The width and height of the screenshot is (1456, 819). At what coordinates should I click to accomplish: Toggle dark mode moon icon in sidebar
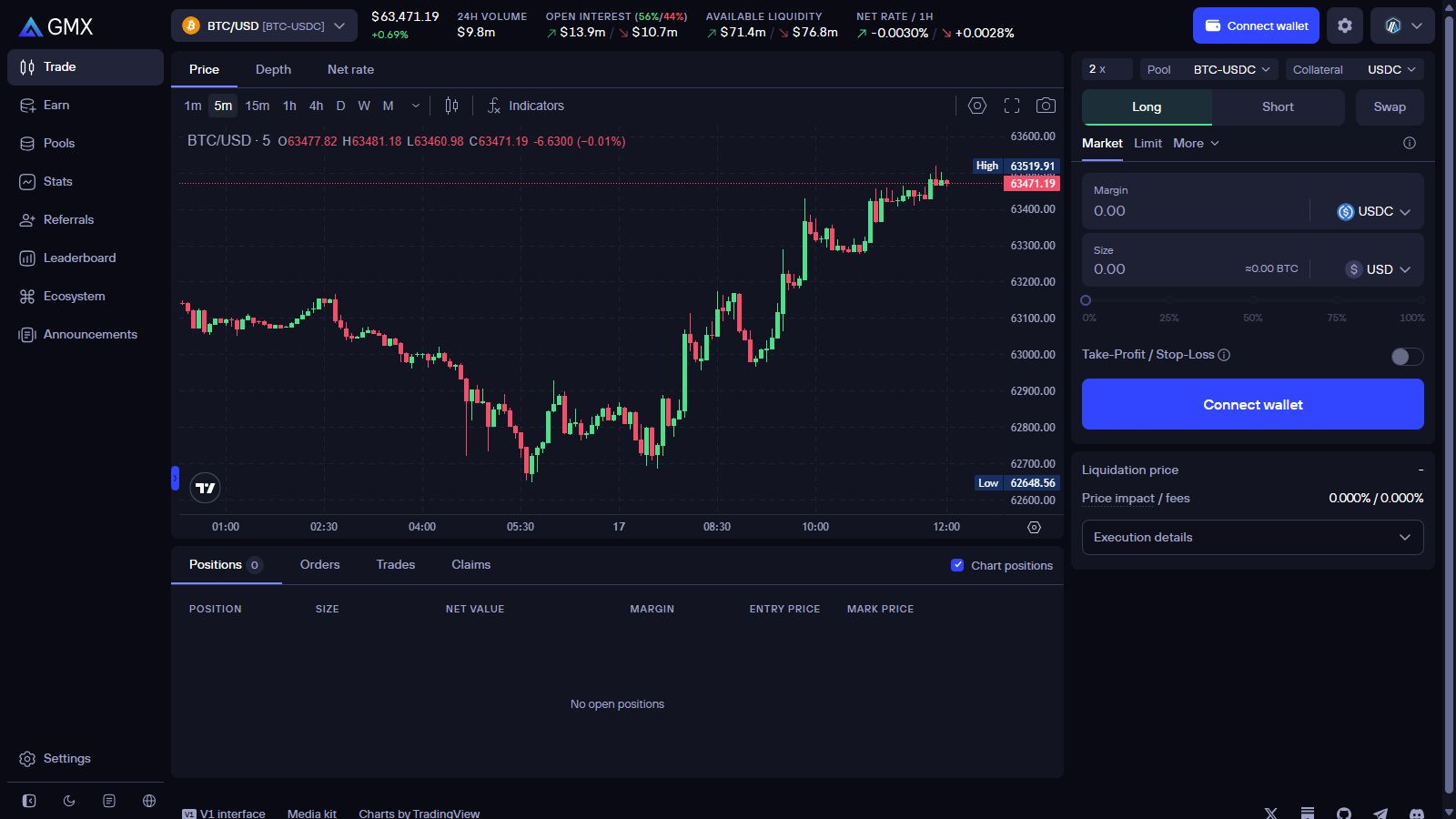point(69,801)
